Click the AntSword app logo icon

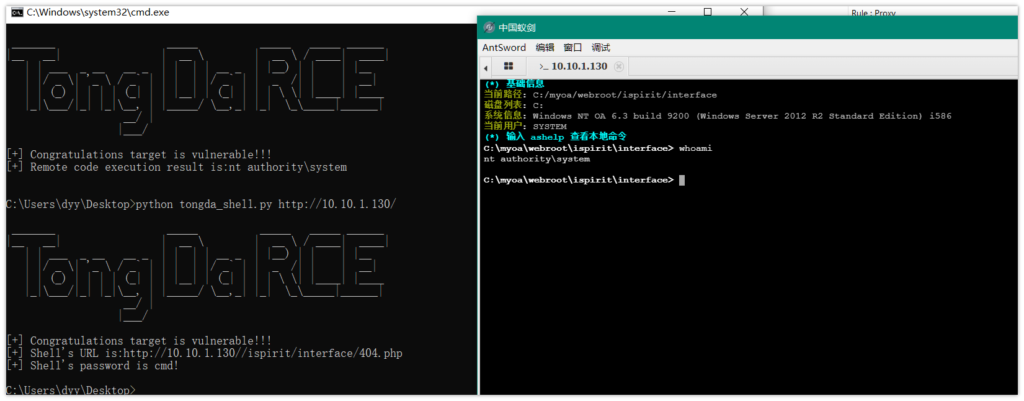coord(488,27)
